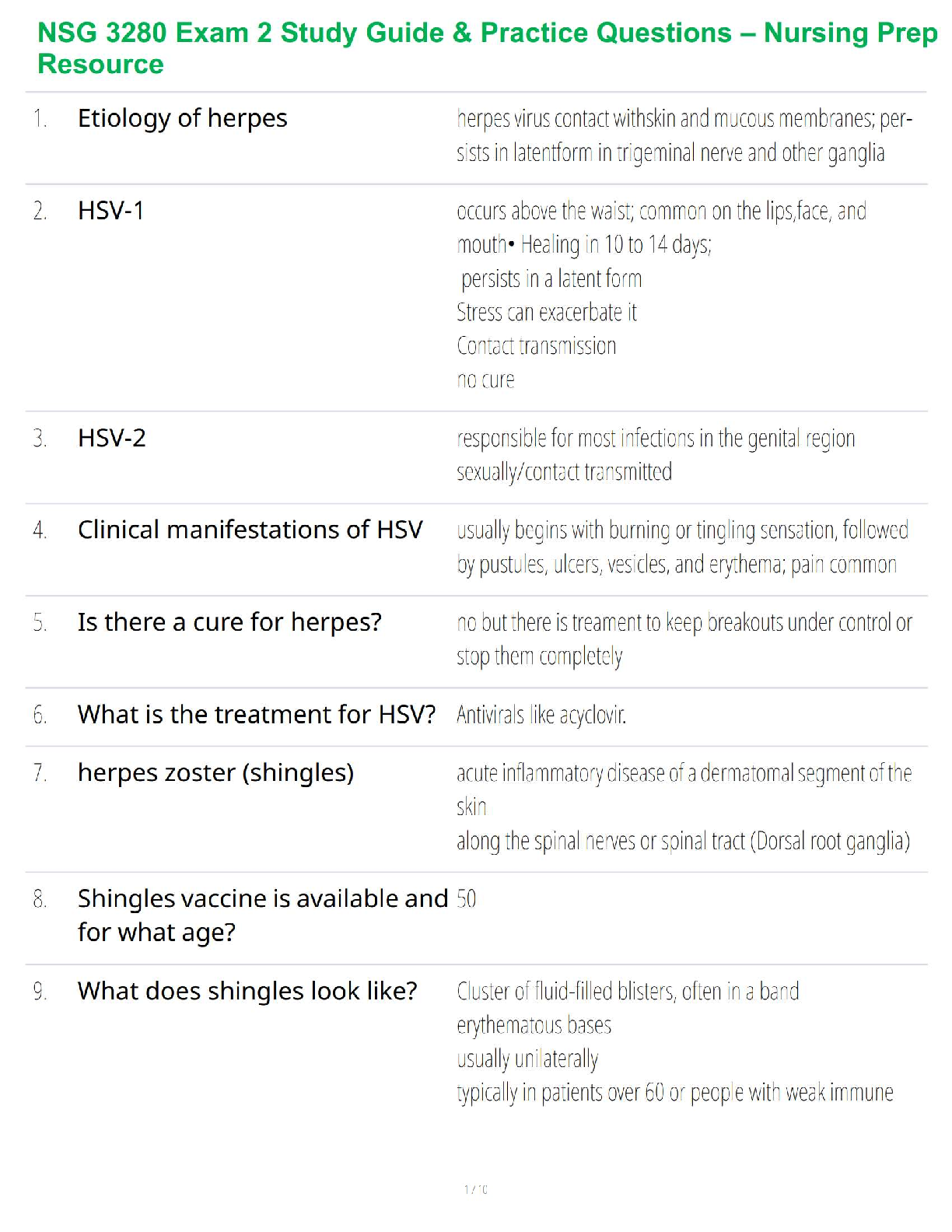Image resolution: width=952 pixels, height=1232 pixels.
Task: Click the "HSV-2" term heading
Action: point(112,438)
